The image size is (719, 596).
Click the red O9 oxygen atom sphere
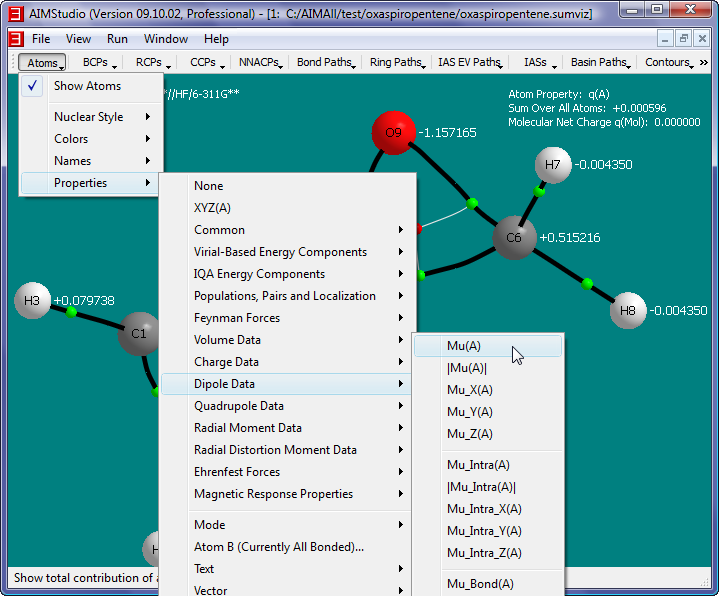392,133
